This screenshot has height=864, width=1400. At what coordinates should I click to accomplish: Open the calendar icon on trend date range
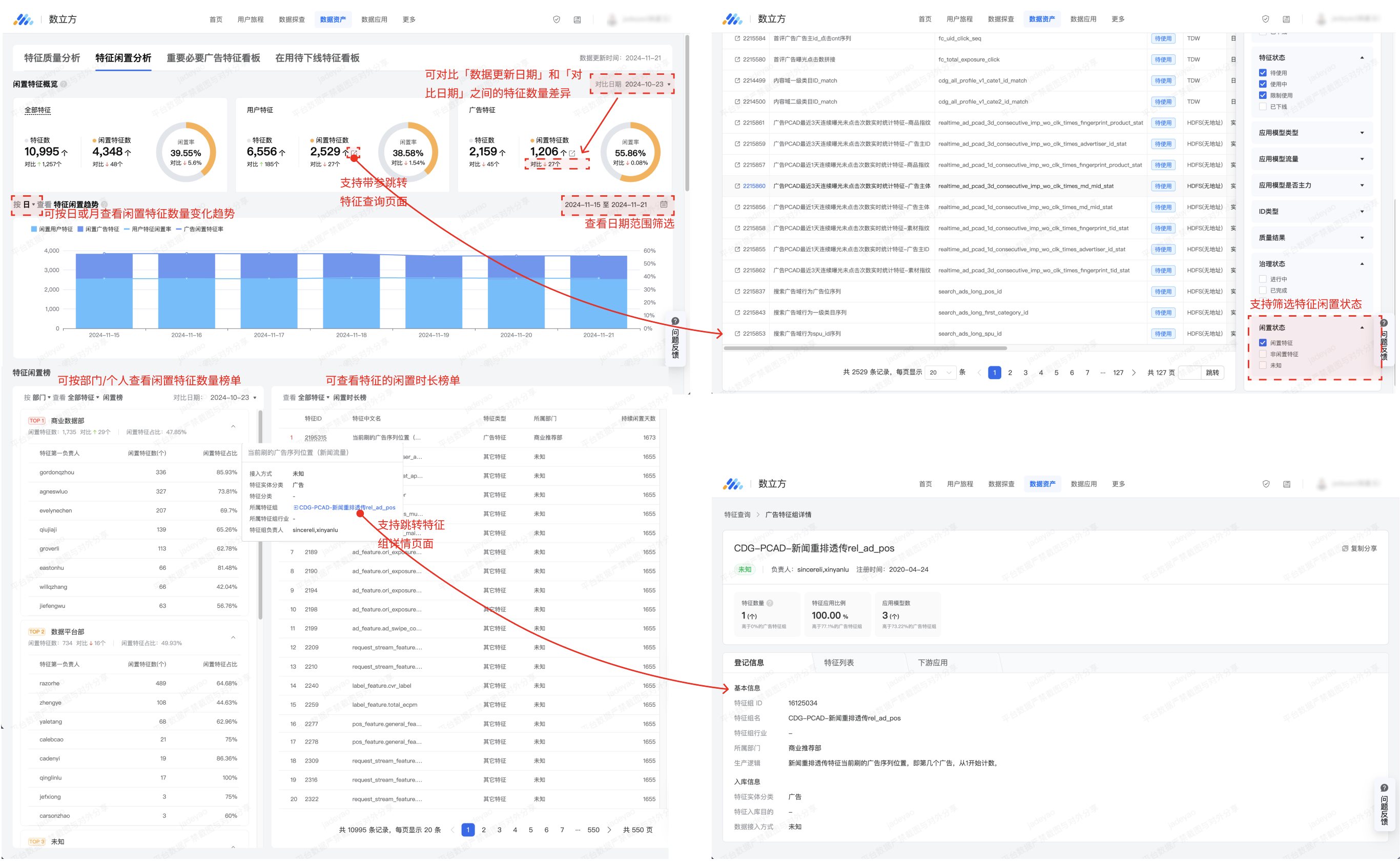(664, 204)
